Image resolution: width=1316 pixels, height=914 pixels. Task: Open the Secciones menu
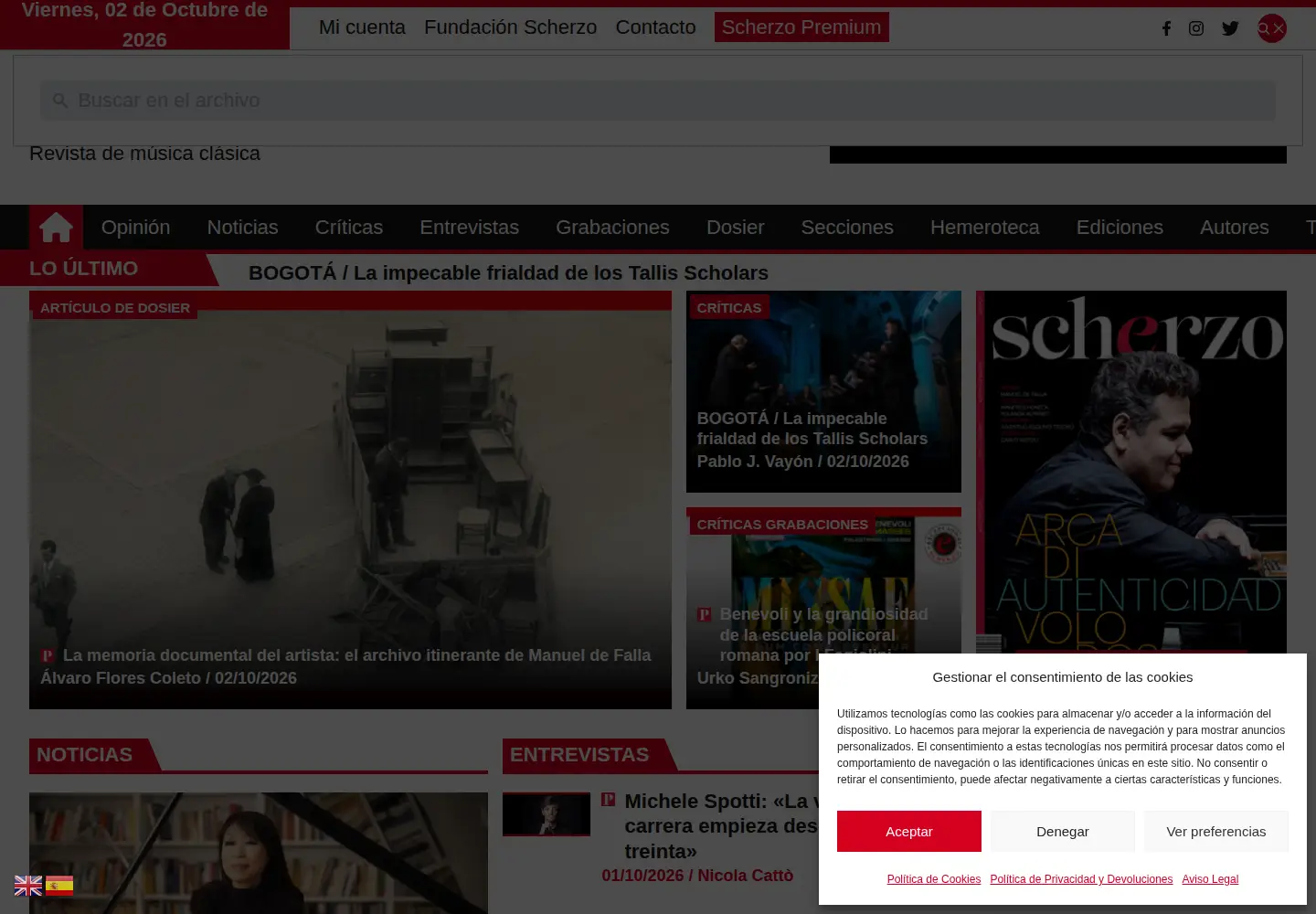point(847,227)
